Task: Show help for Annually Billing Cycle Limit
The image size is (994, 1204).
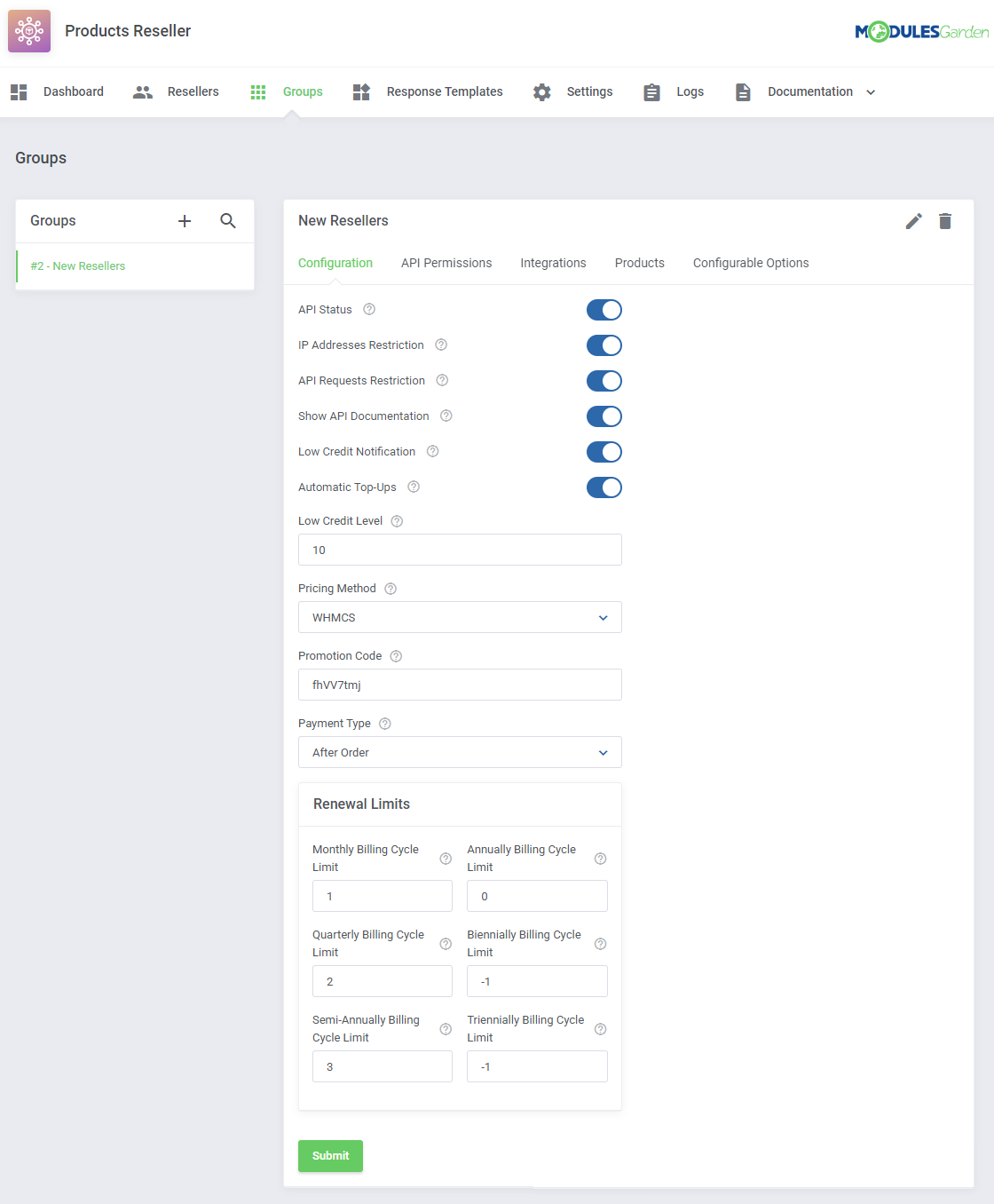Action: (x=600, y=859)
